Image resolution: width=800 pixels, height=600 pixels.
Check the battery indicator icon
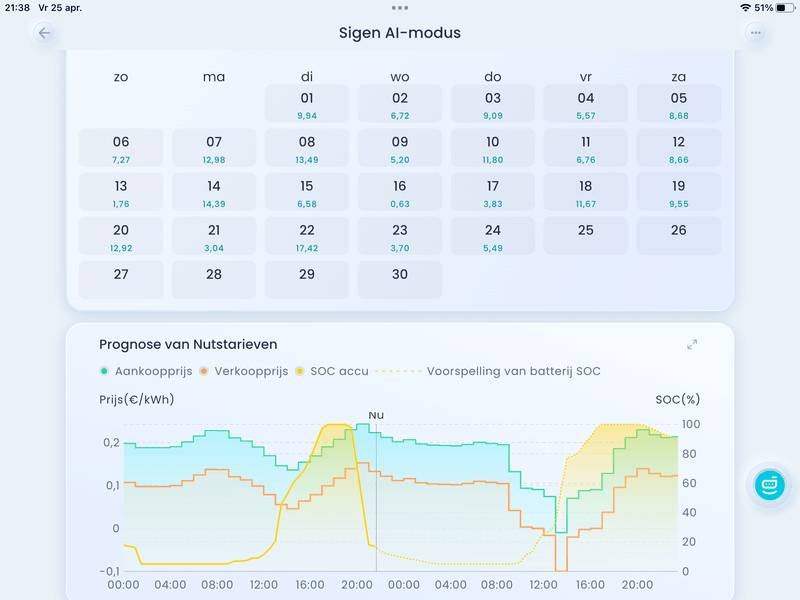(x=785, y=8)
